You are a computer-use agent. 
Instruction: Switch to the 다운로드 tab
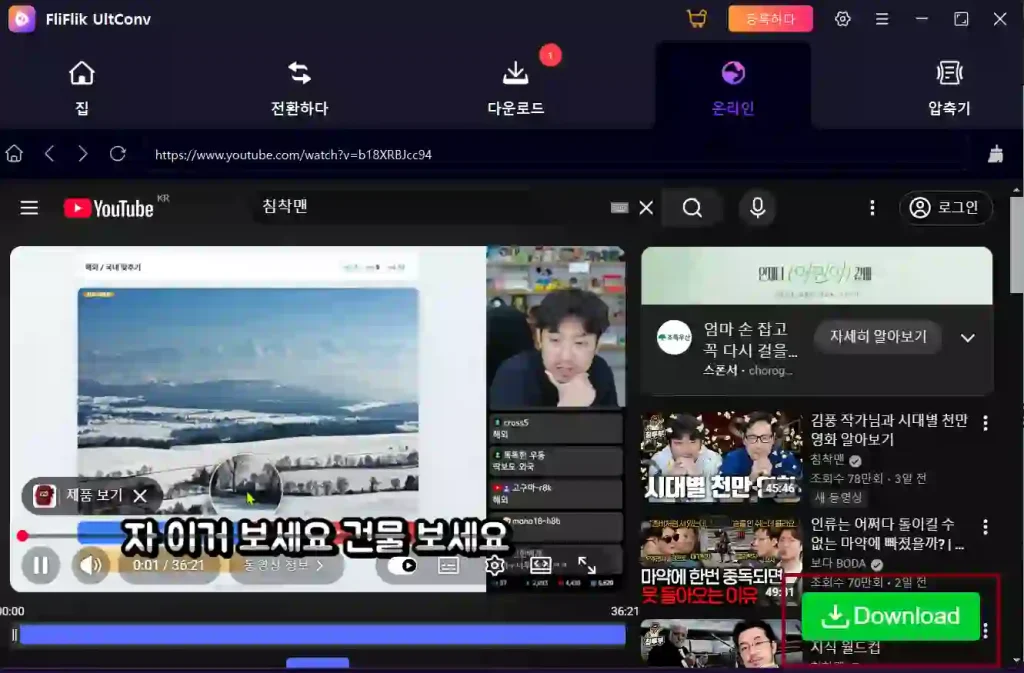(515, 88)
